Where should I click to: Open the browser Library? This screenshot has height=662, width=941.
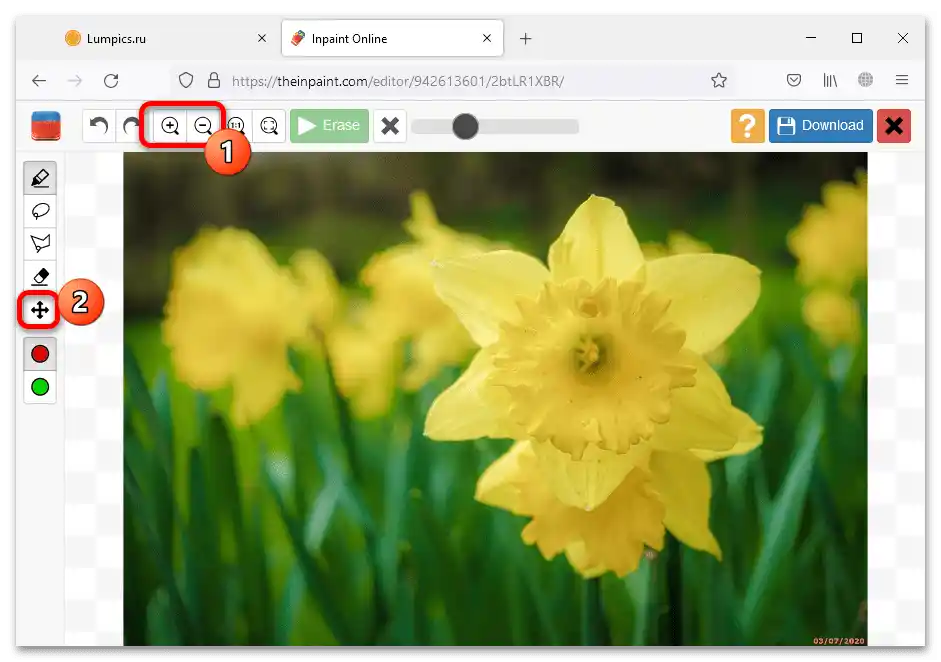click(x=830, y=80)
